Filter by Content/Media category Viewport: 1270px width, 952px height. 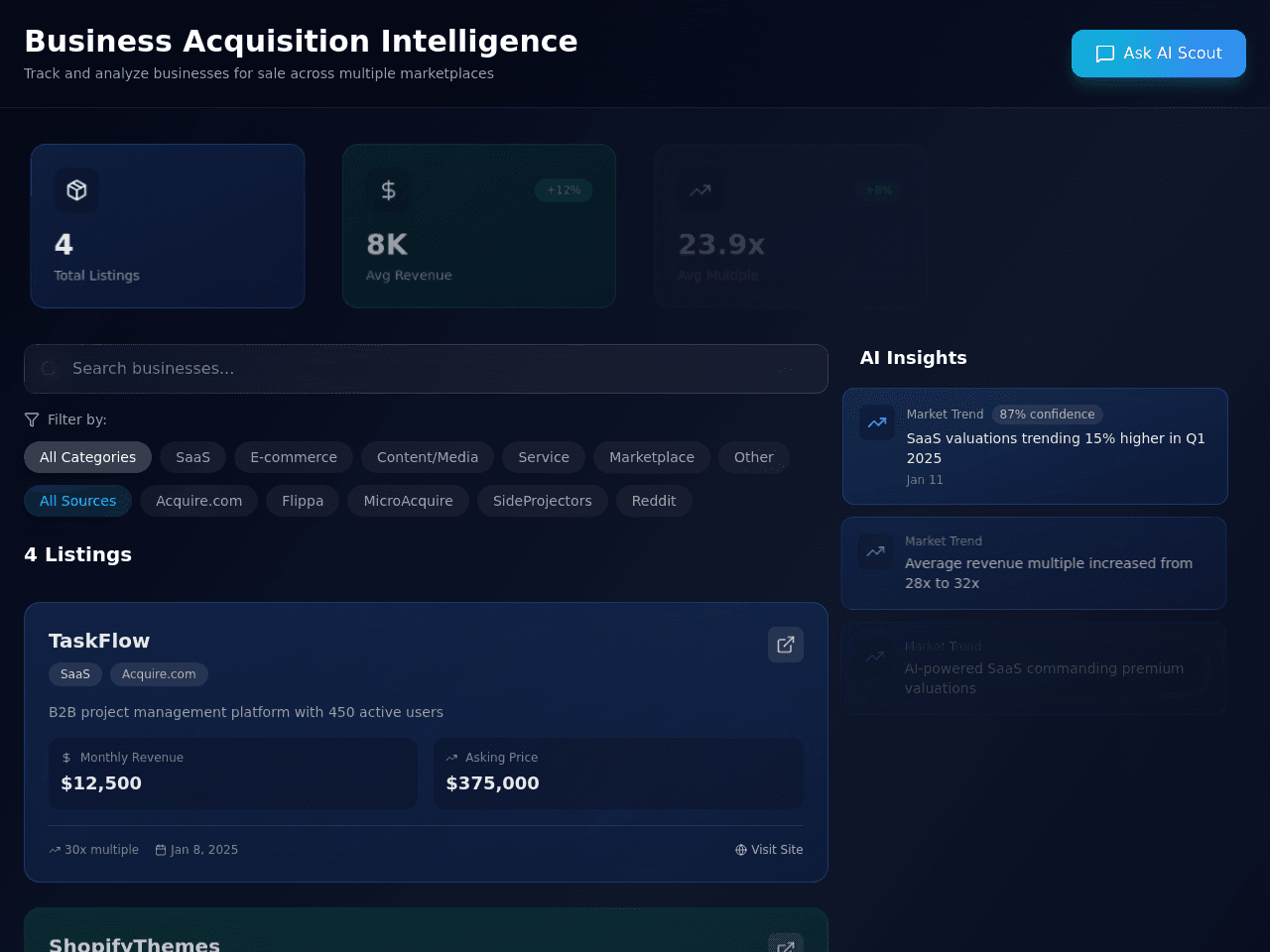[x=428, y=457]
